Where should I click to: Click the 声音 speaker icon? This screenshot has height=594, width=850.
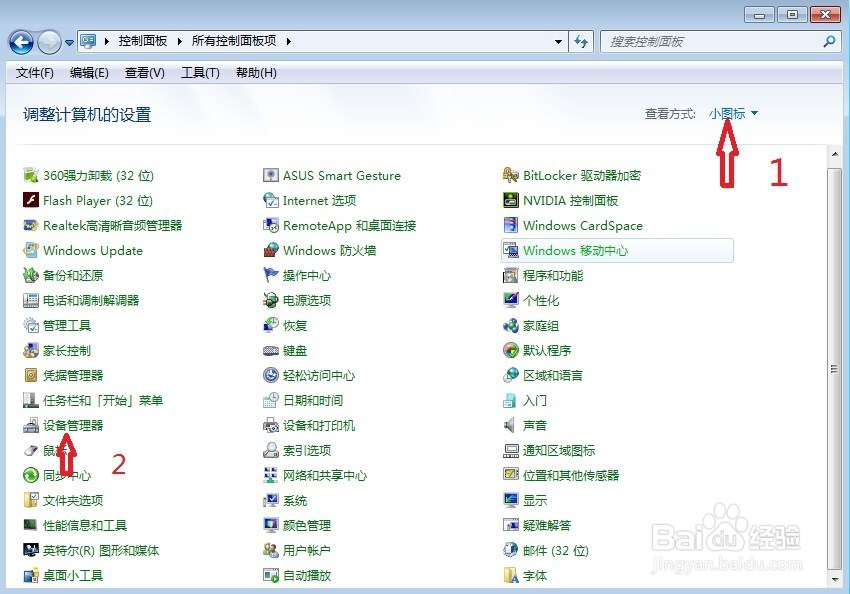pyautogui.click(x=510, y=425)
